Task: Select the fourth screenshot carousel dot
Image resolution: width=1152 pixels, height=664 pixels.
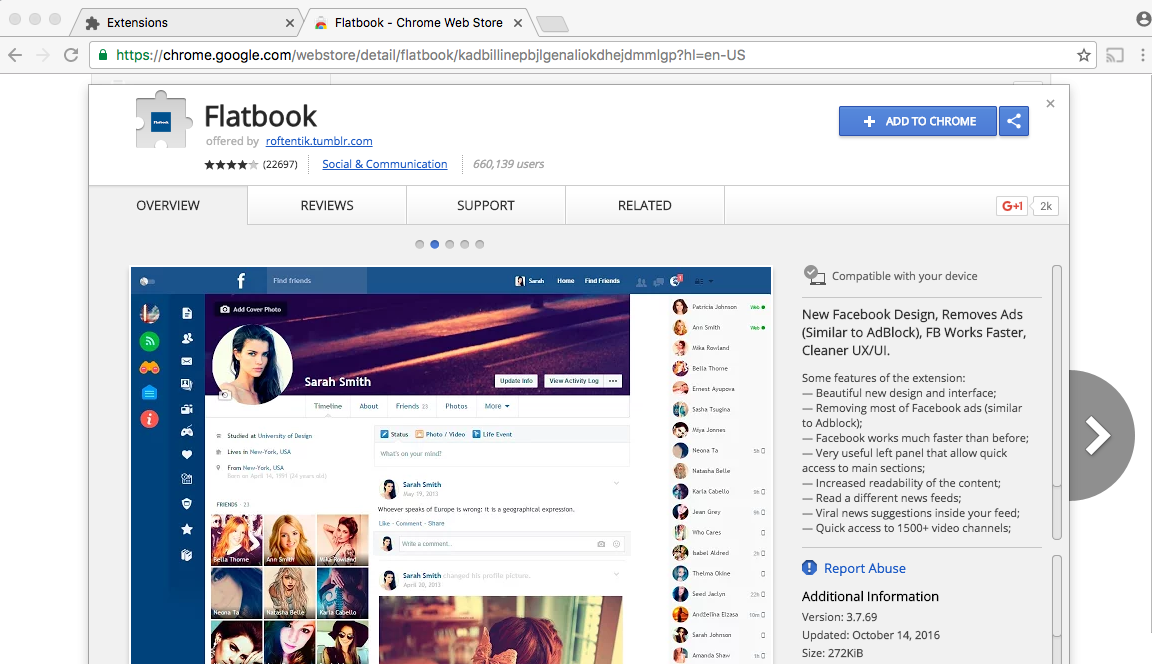Action: [x=464, y=245]
